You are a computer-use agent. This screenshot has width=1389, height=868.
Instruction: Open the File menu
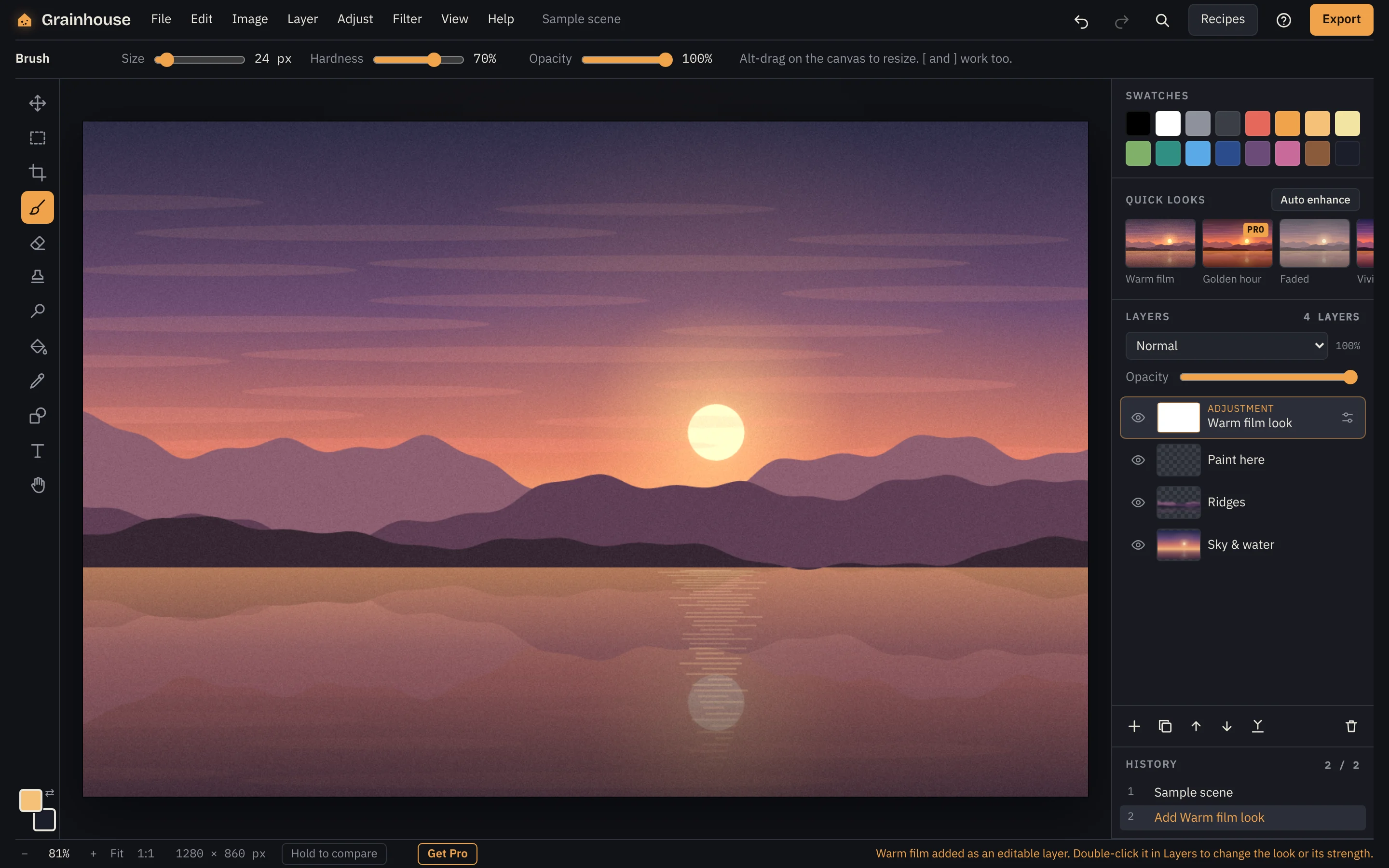(x=161, y=19)
